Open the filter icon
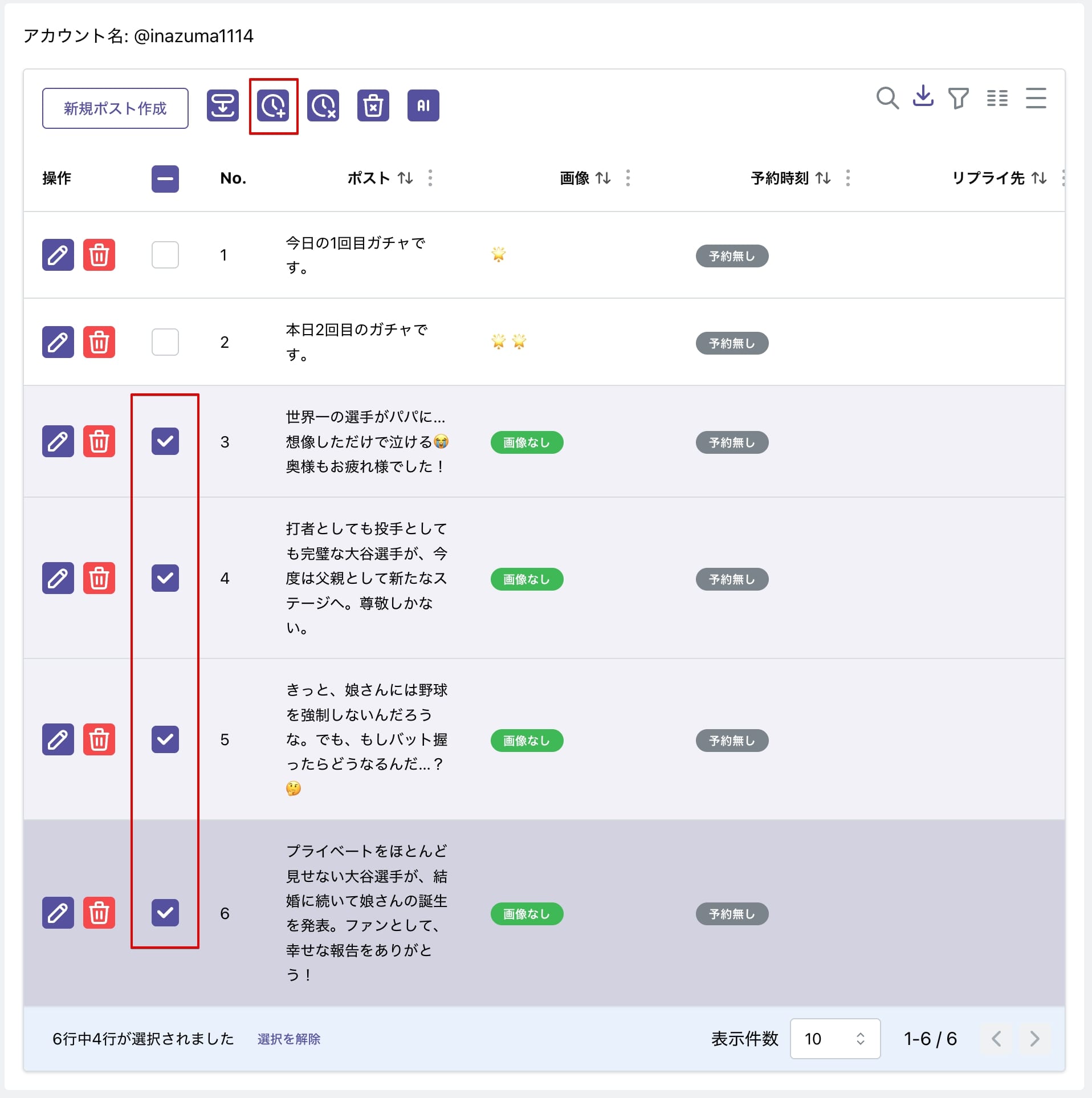Screen dimensions: 1092x1098 (x=959, y=98)
